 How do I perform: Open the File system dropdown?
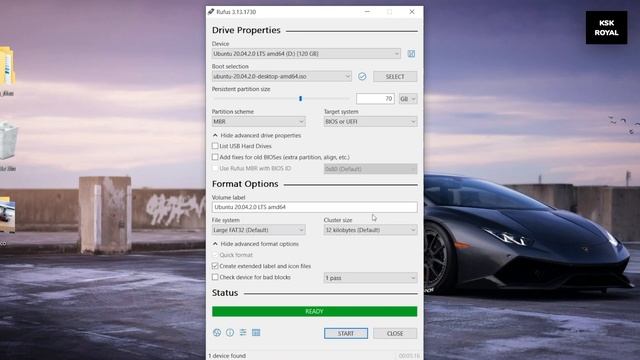click(x=258, y=230)
